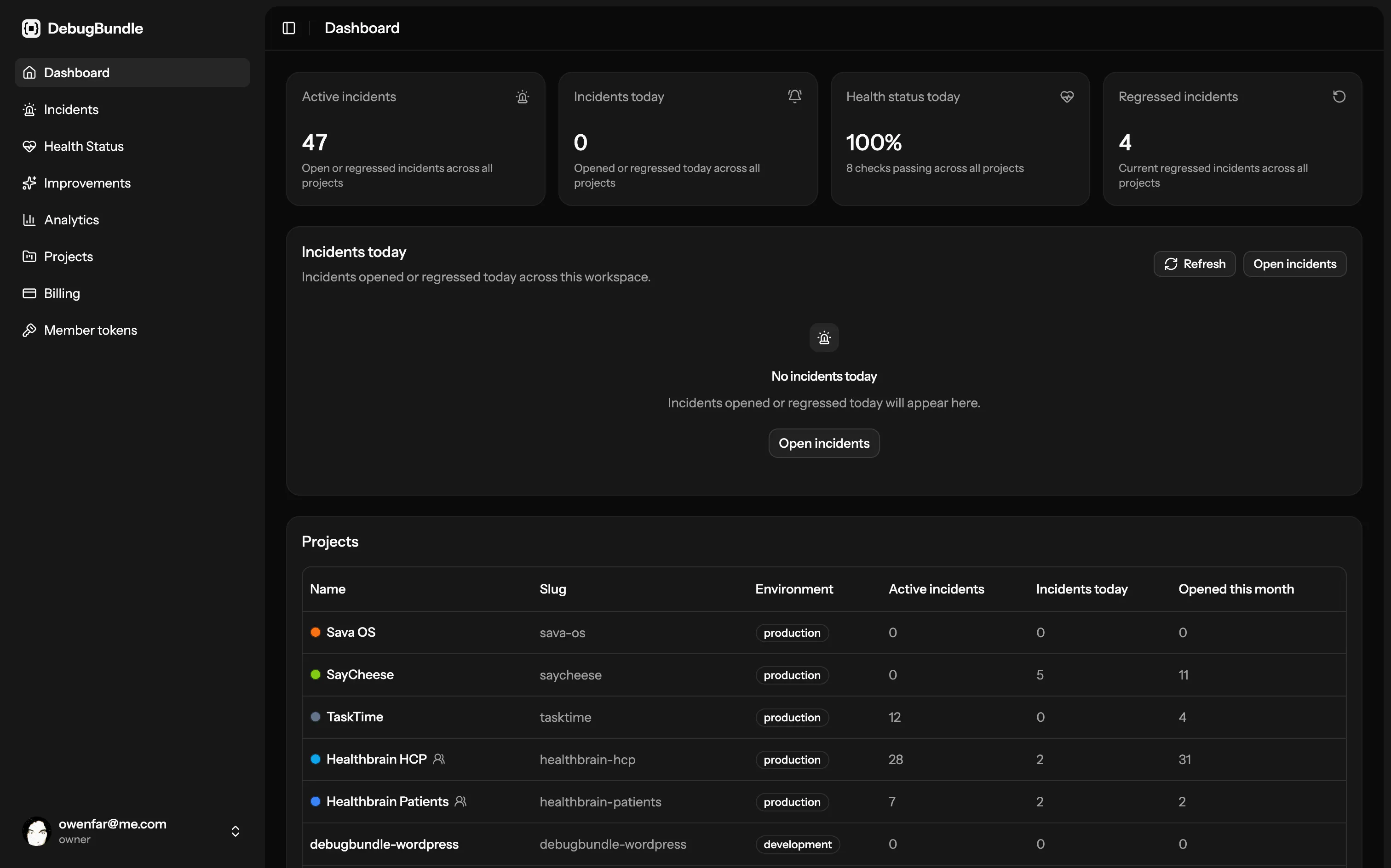Click the Billing card icon
The width and height of the screenshot is (1391, 868).
coord(29,293)
